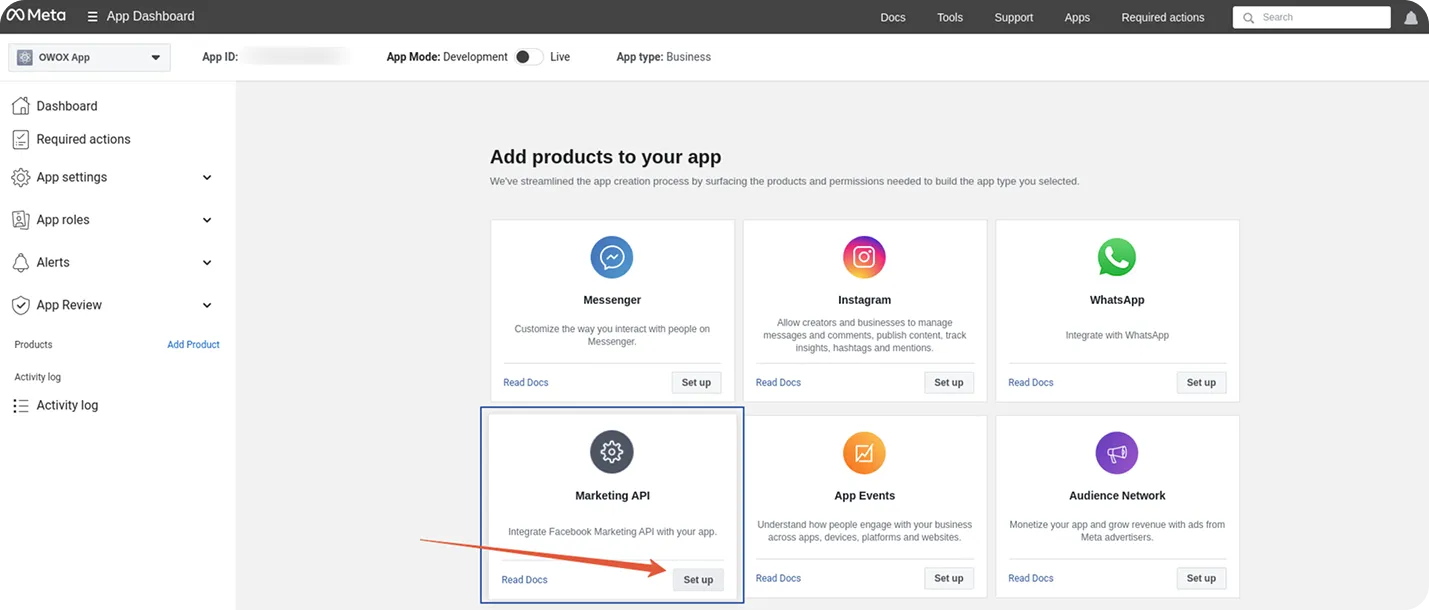Open Read Docs for WhatsApp
Viewport: 1429px width, 610px height.
point(1030,381)
